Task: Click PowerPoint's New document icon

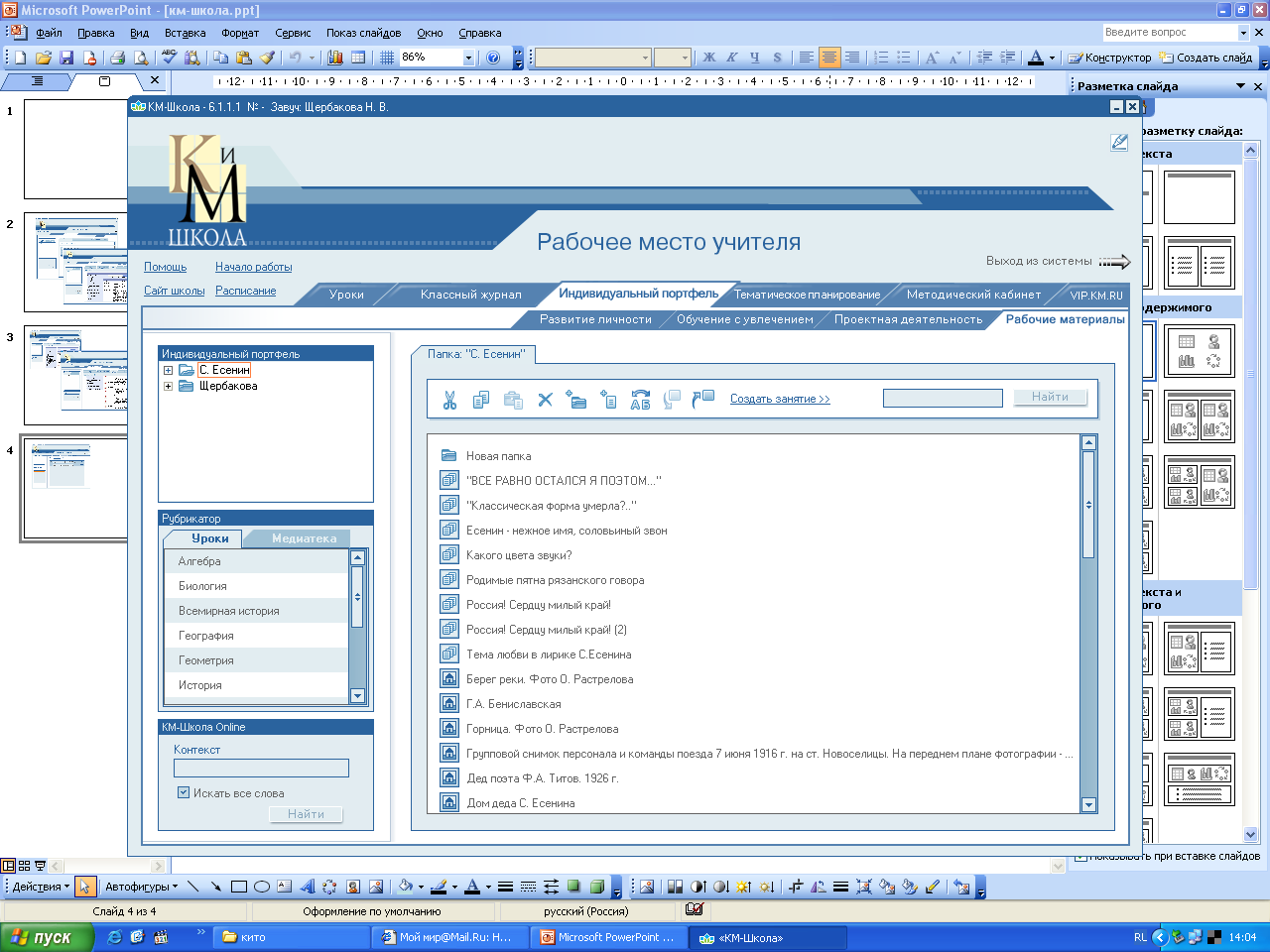Action: point(20,58)
